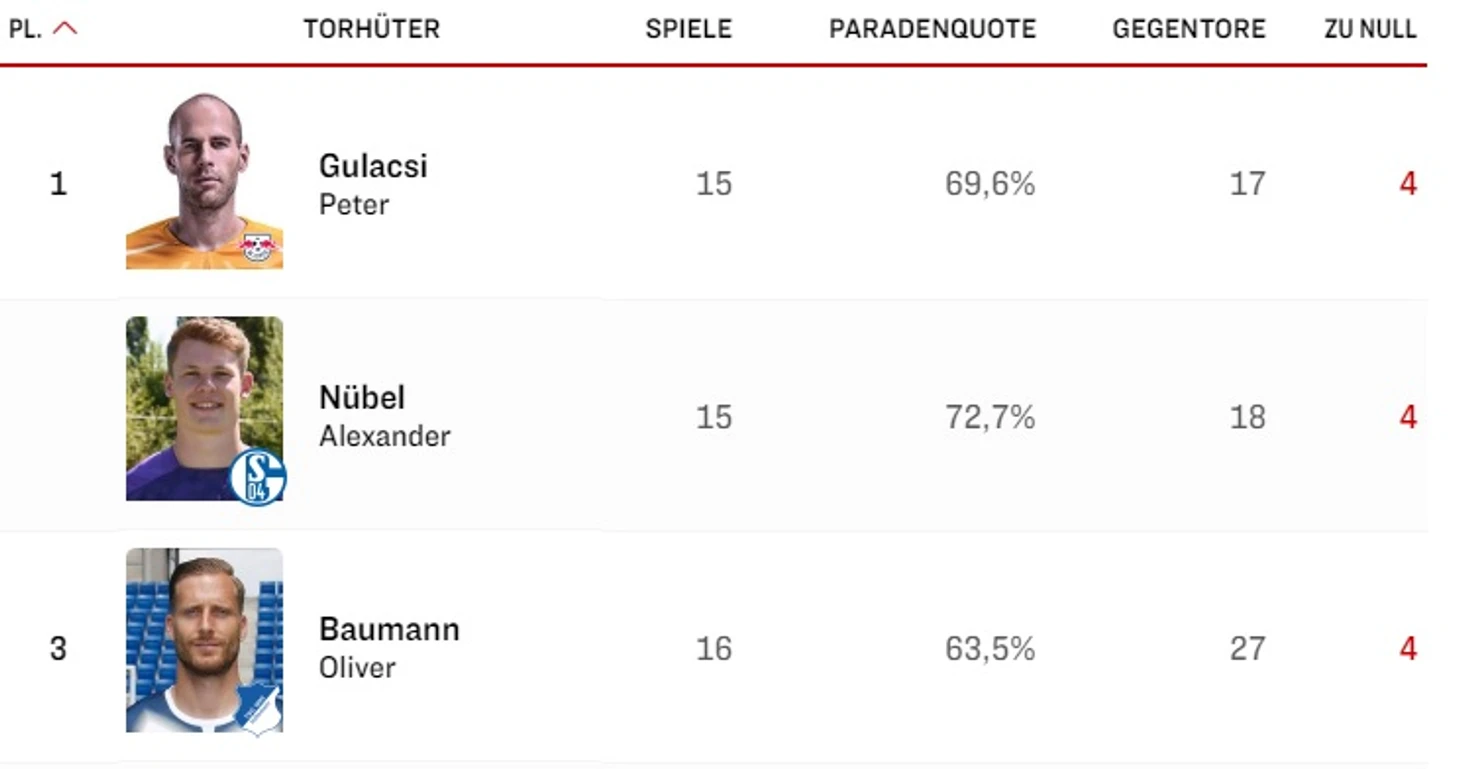The height and width of the screenshot is (769, 1460).
Task: Click the red sort arrow beside PL.
Action: coord(65,29)
